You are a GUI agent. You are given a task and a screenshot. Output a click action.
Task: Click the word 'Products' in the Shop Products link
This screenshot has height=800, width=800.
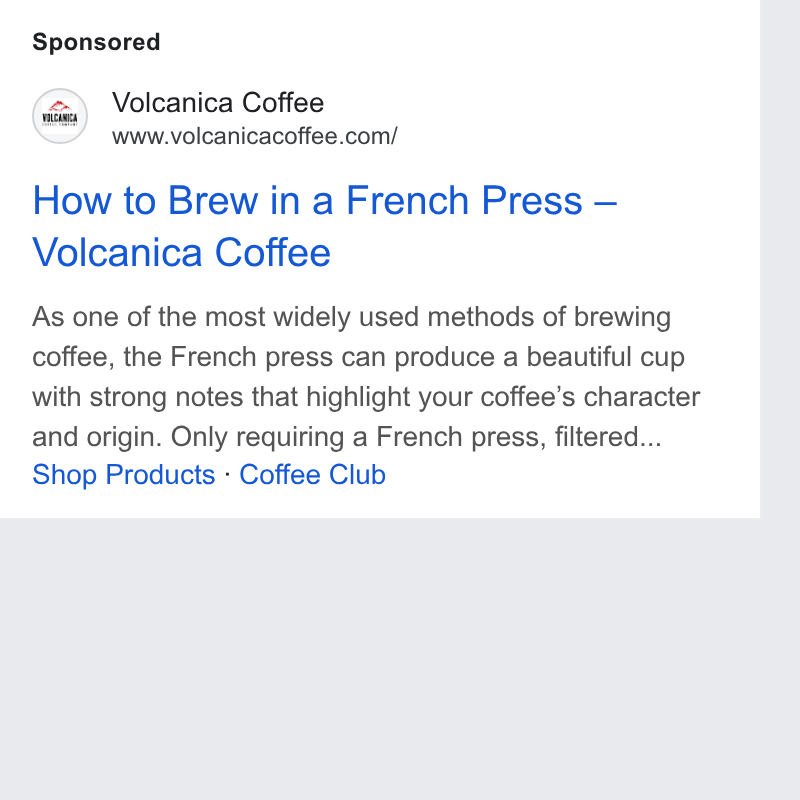(160, 475)
